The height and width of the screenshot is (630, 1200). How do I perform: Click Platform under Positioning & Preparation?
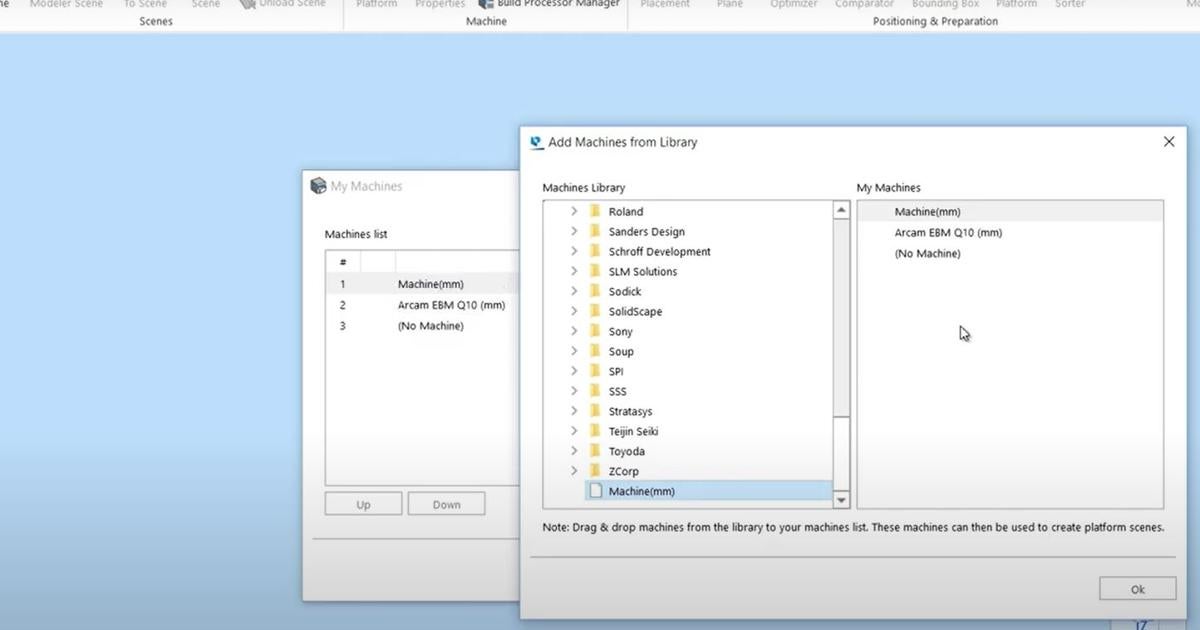pyautogui.click(x=1016, y=4)
